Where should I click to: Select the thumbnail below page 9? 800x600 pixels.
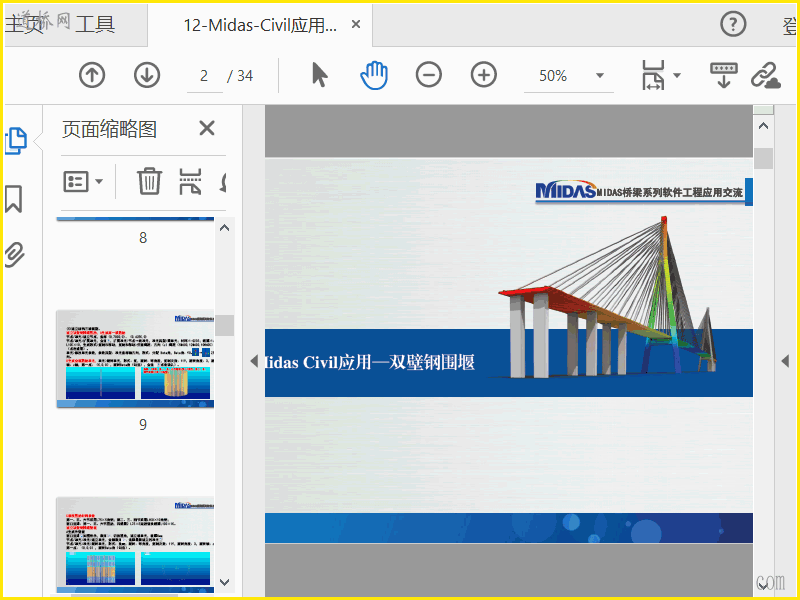(x=135, y=545)
